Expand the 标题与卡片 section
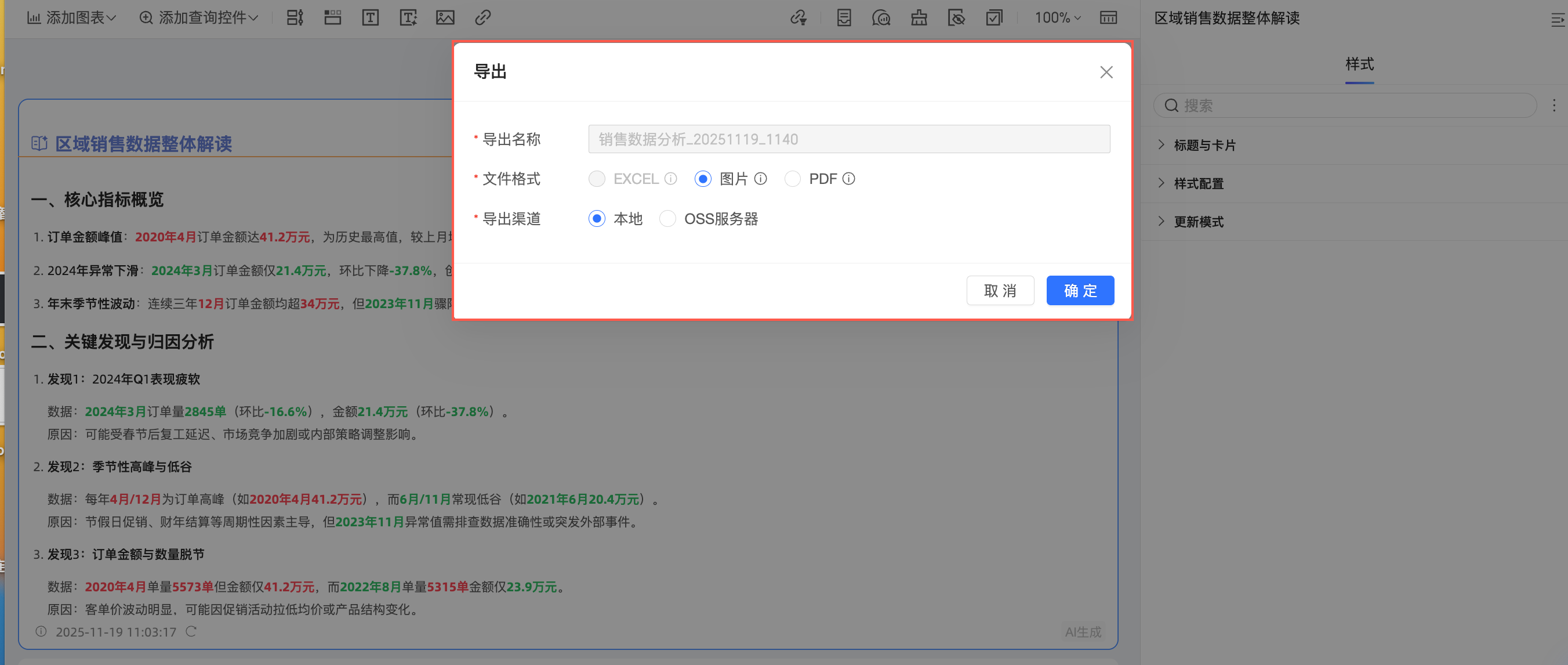 tap(1204, 145)
